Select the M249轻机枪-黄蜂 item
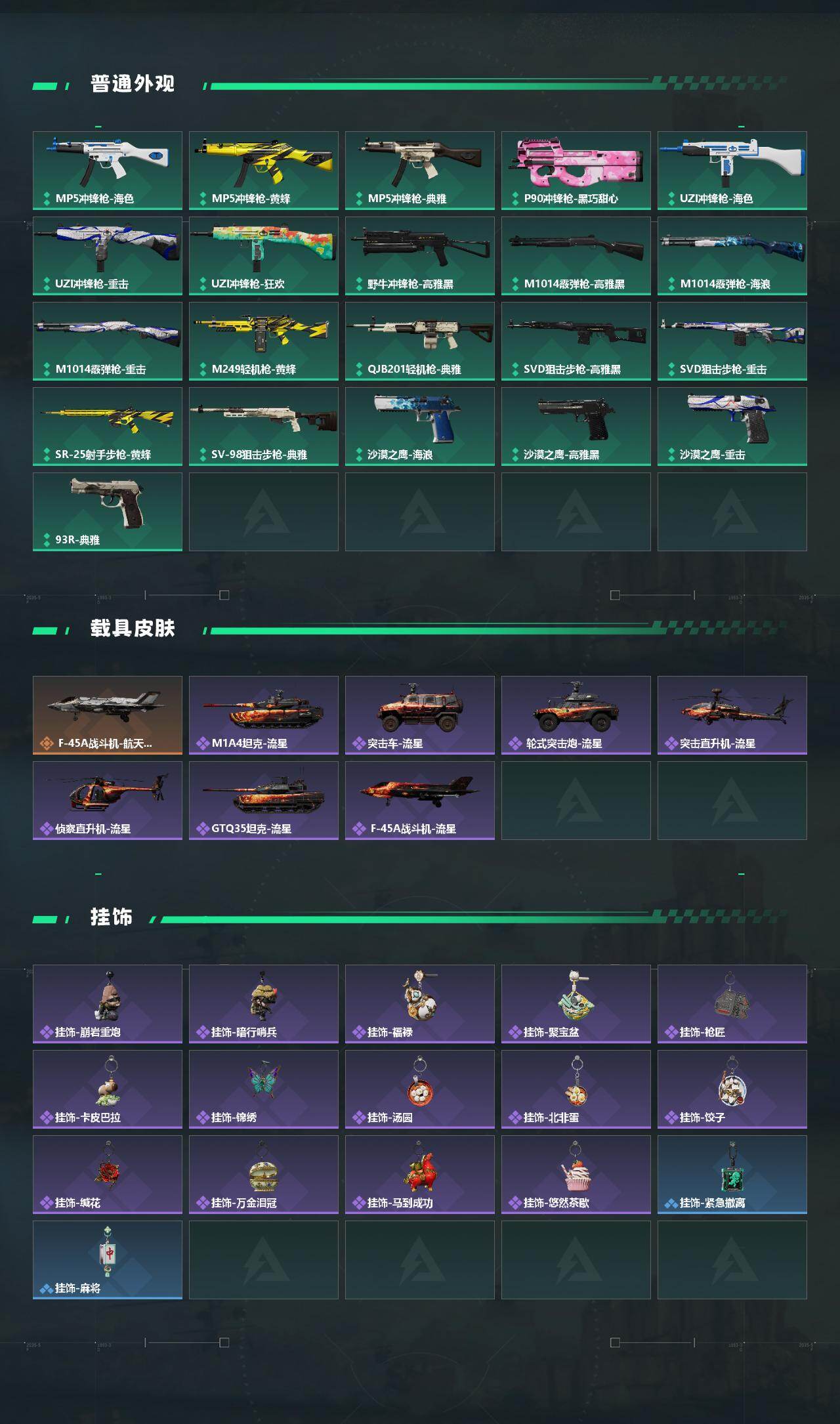Image resolution: width=840 pixels, height=1424 pixels. [264, 341]
